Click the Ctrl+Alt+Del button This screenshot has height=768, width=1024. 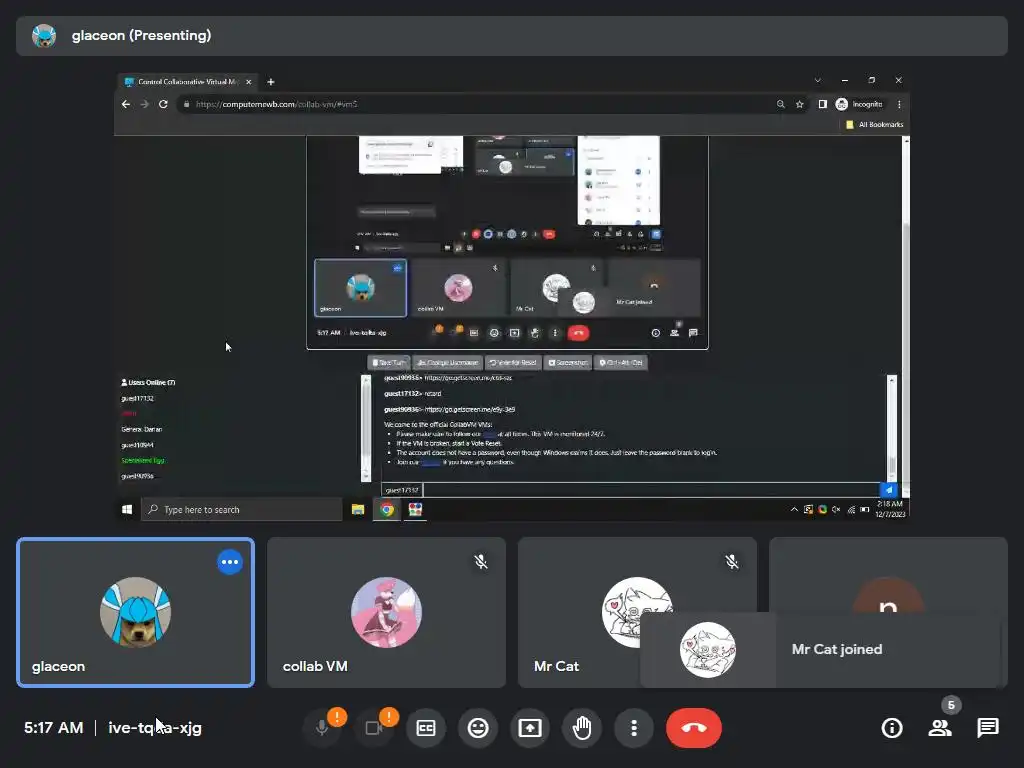pos(620,362)
